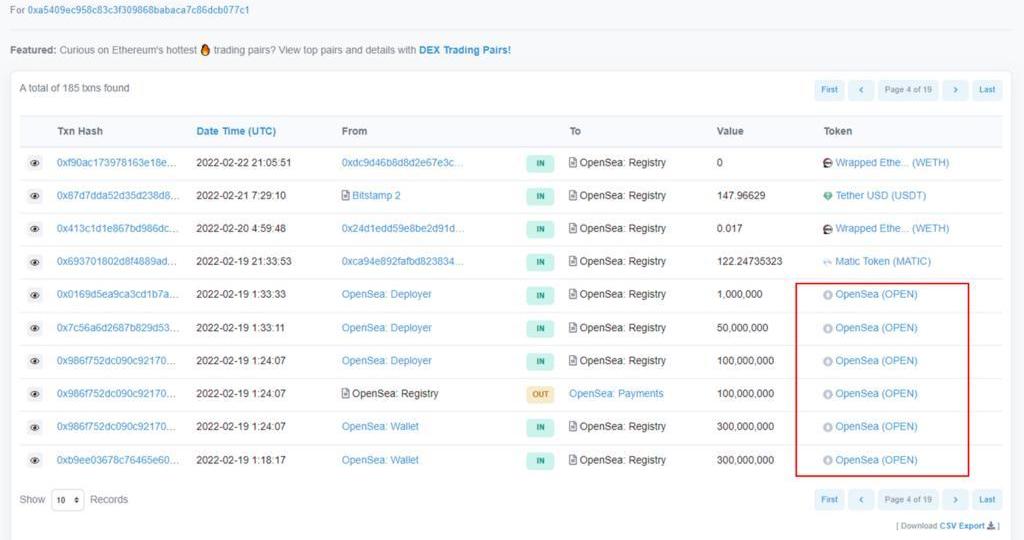Open OpenSea: Payments address link
Viewport: 1024px width, 540px height.
point(616,394)
